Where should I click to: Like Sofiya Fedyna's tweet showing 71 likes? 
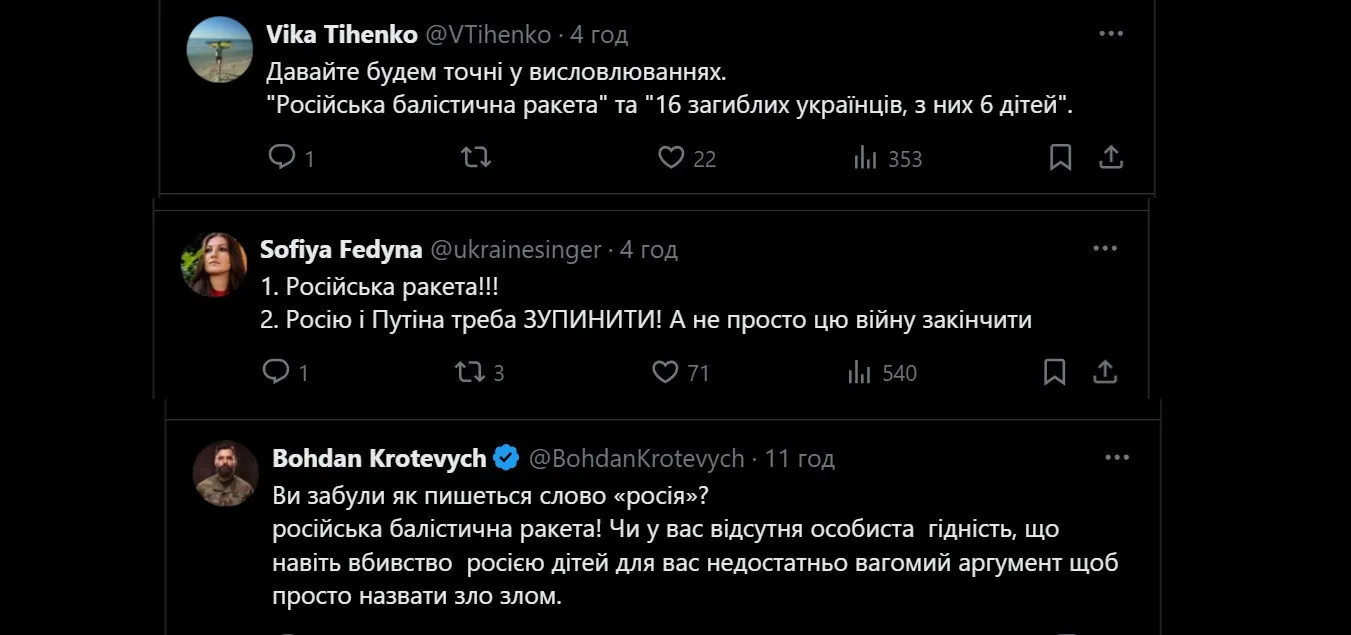pos(663,371)
